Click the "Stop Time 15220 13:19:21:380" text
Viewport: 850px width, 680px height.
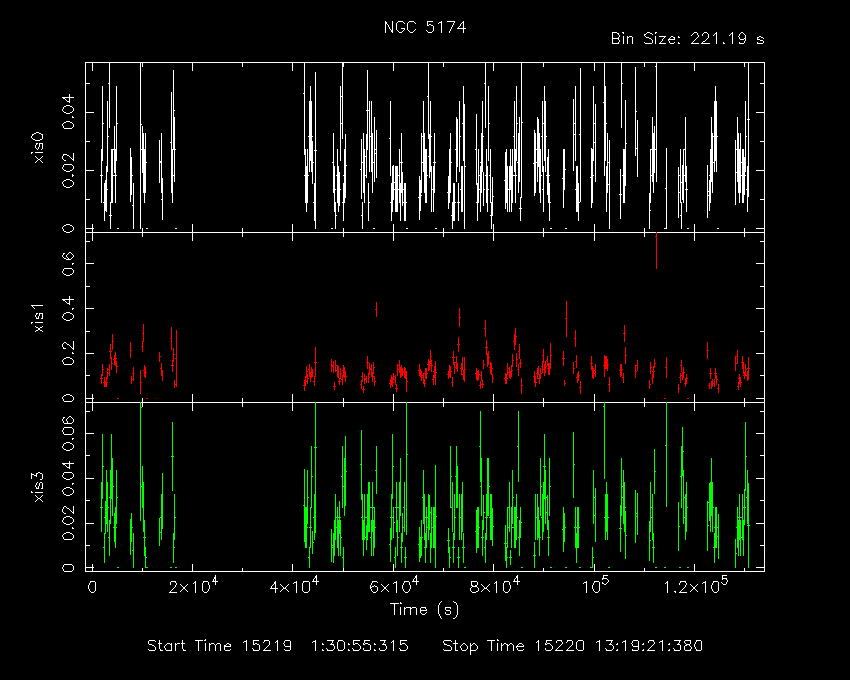[x=572, y=646]
